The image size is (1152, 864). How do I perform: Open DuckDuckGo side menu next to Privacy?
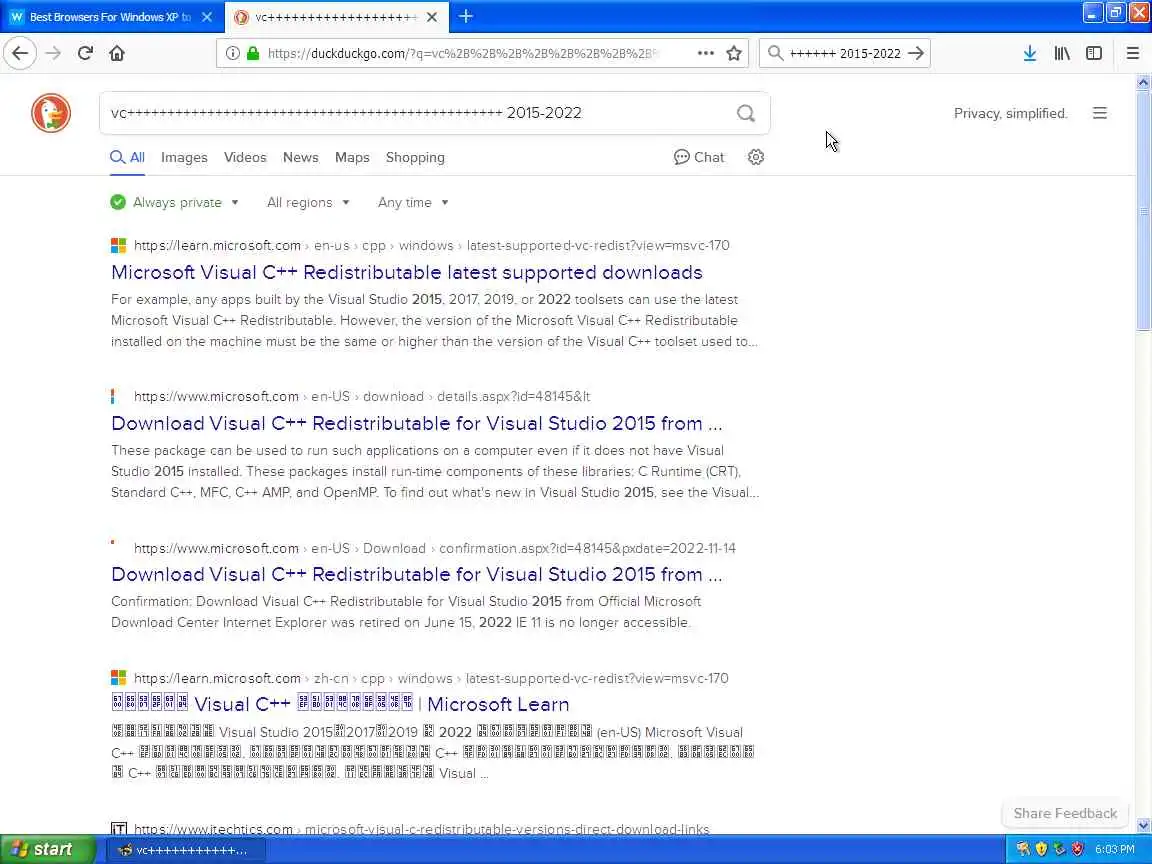(x=1099, y=113)
